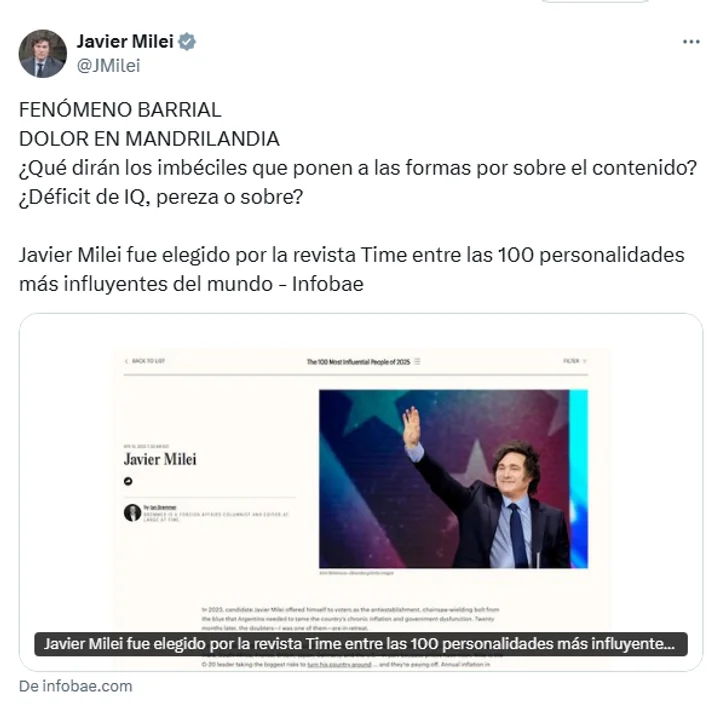Open the photo of the man waving
The height and width of the screenshot is (720, 710).
[x=453, y=479]
